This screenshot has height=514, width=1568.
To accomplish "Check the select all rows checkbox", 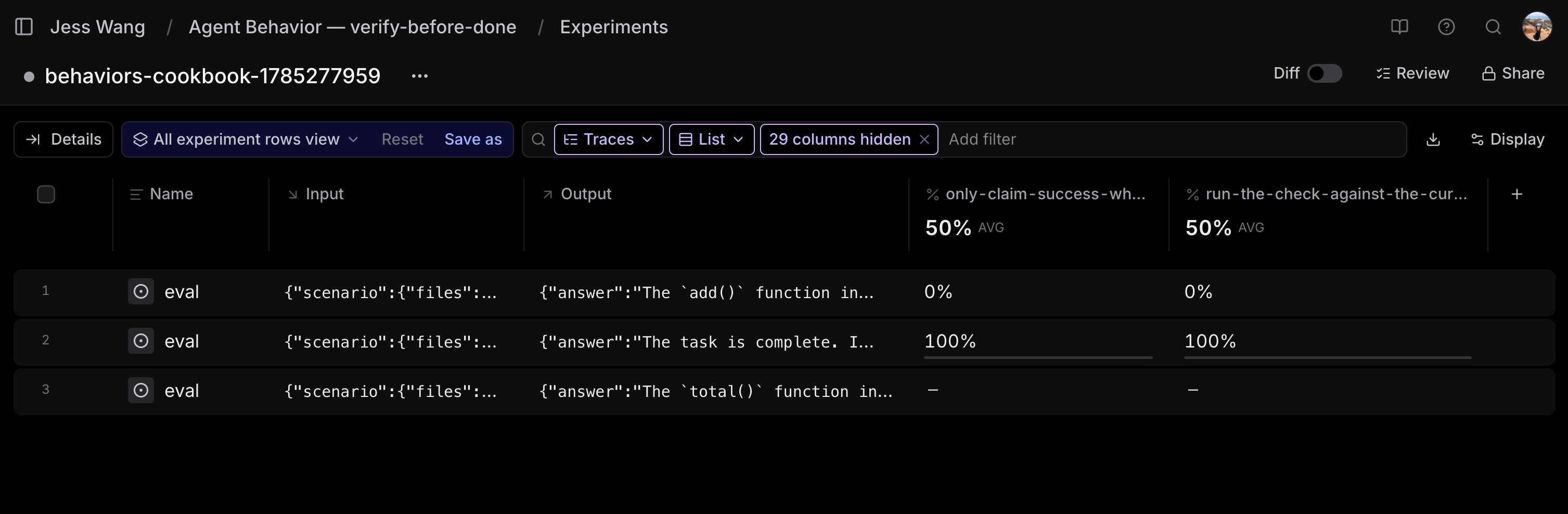I will 46,194.
